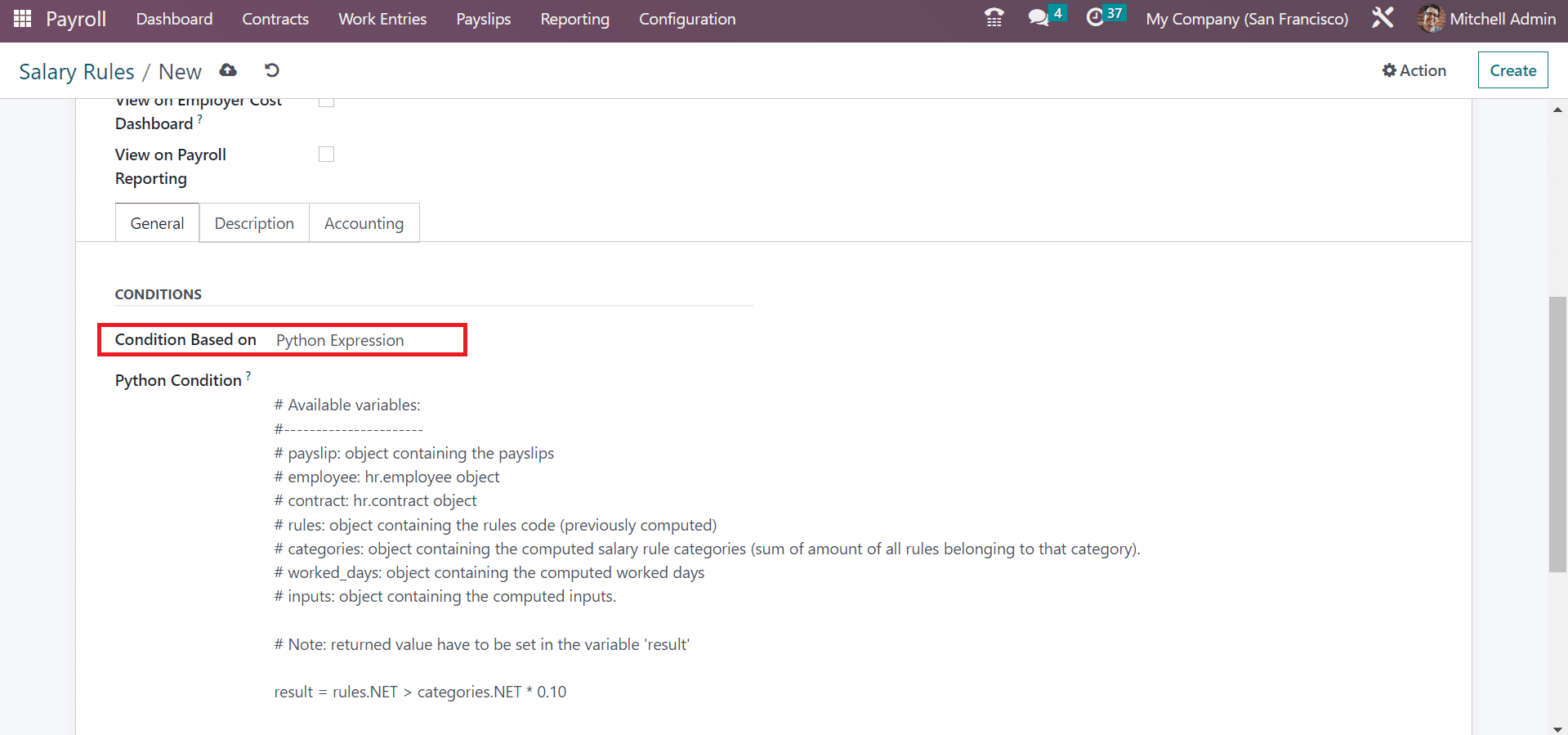The width and height of the screenshot is (1568, 735).
Task: Go back to Salary Rules breadcrumb
Action: pyautogui.click(x=77, y=72)
